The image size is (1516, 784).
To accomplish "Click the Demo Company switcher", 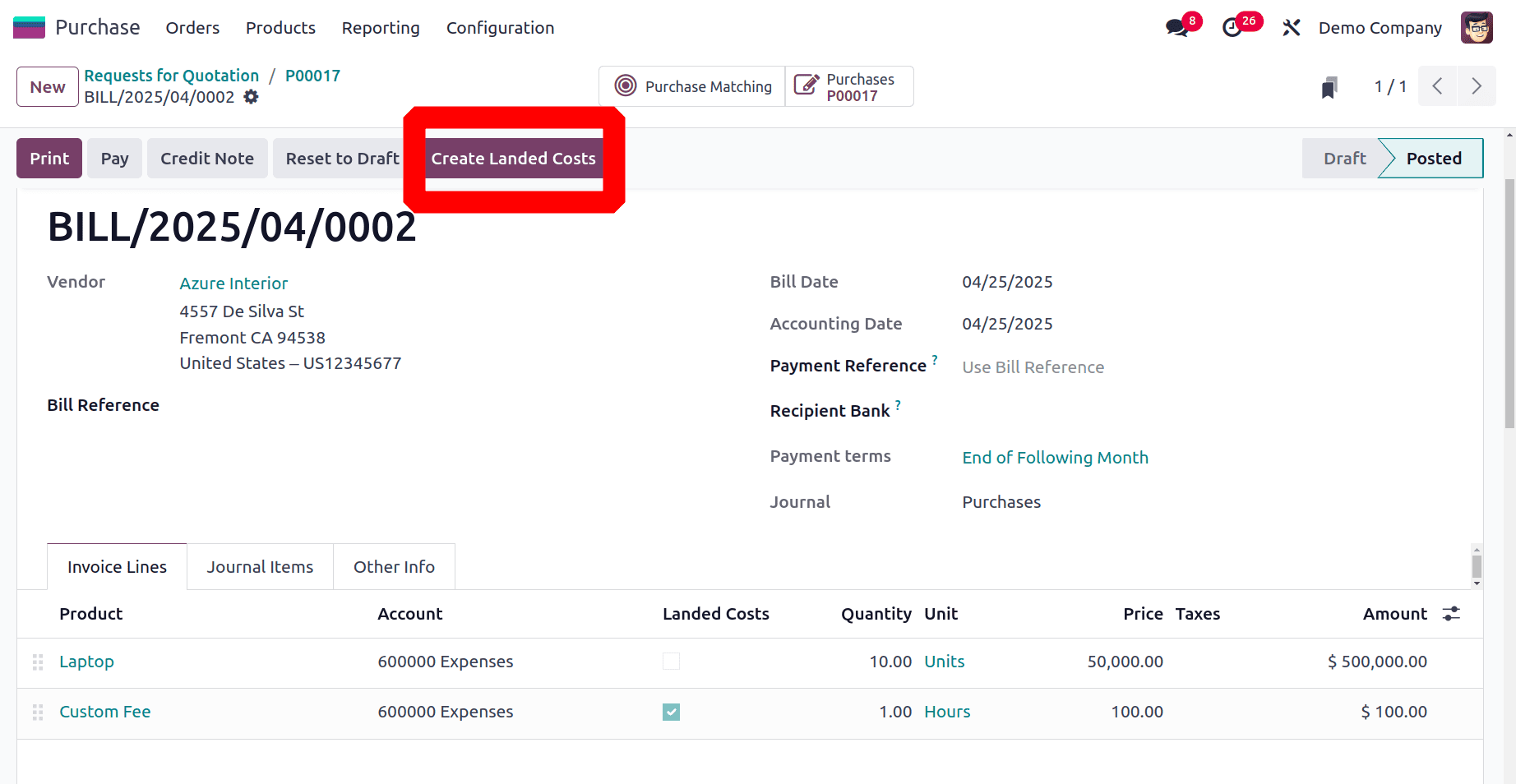I will [1380, 28].
